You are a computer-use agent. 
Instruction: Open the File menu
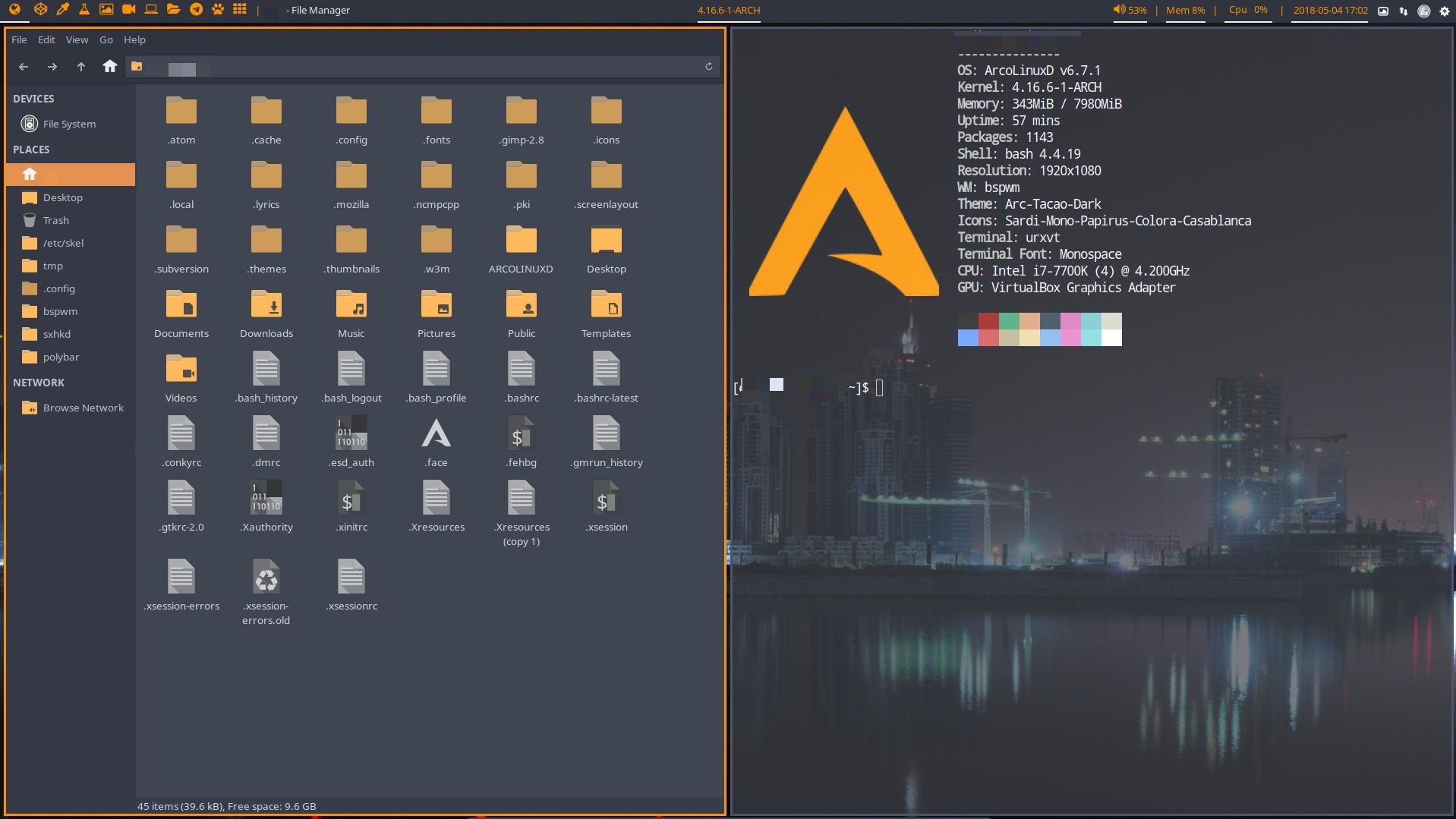click(x=19, y=39)
